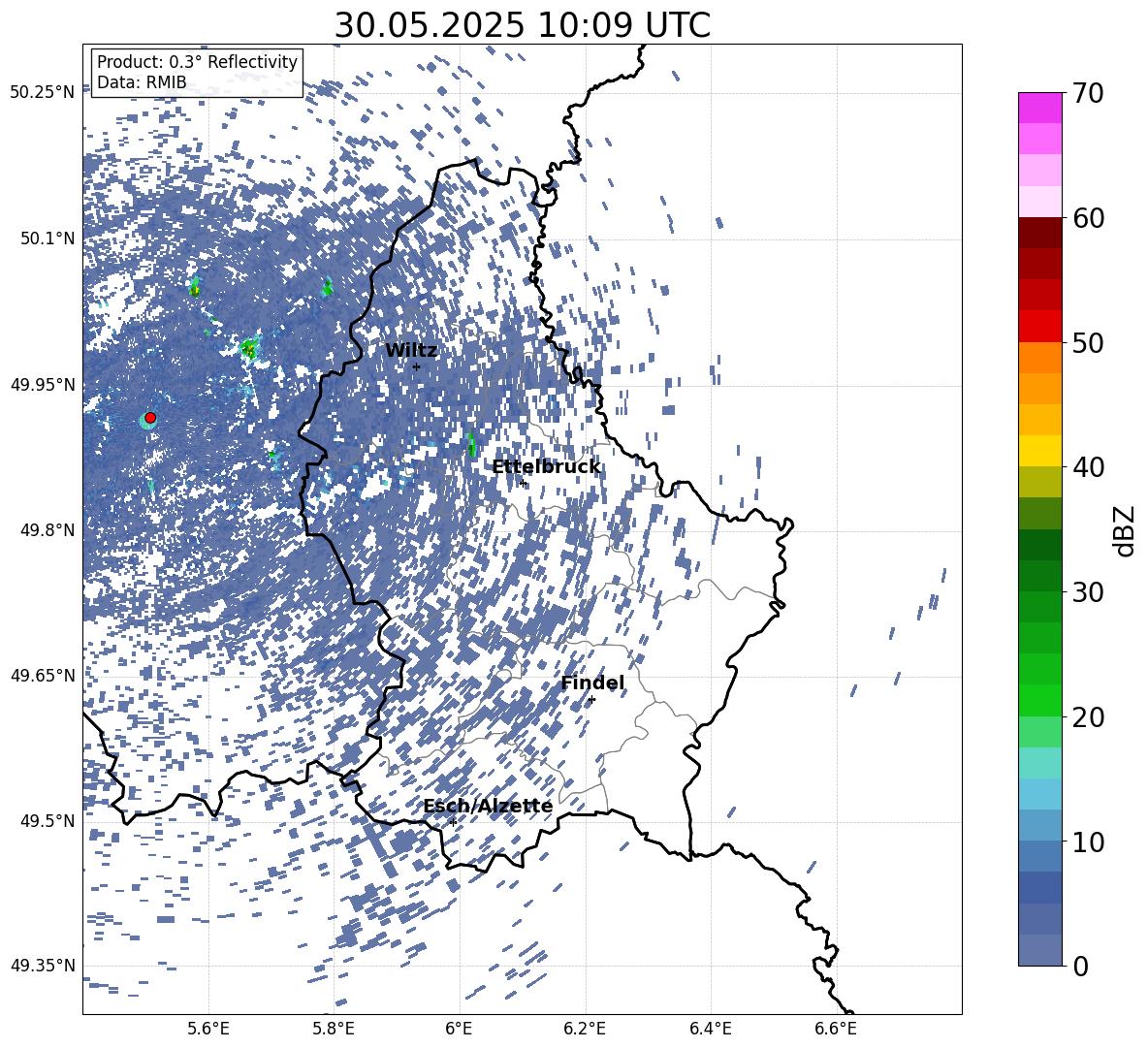1148x1048 pixels.
Task: Click the green echo cell northwest of Ettelbruck
Action: (x=471, y=445)
